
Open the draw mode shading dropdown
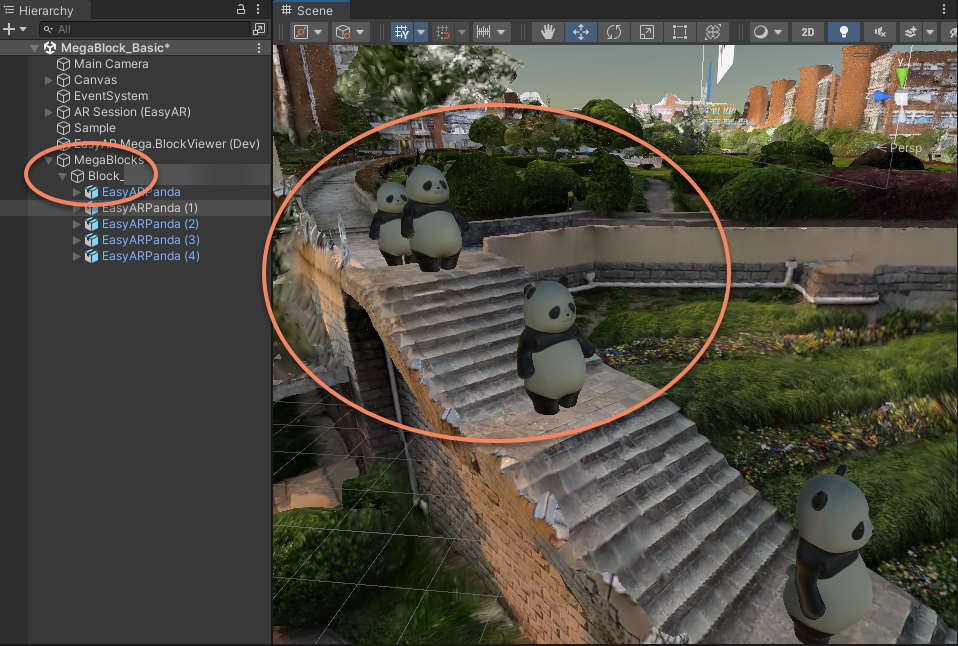point(766,32)
